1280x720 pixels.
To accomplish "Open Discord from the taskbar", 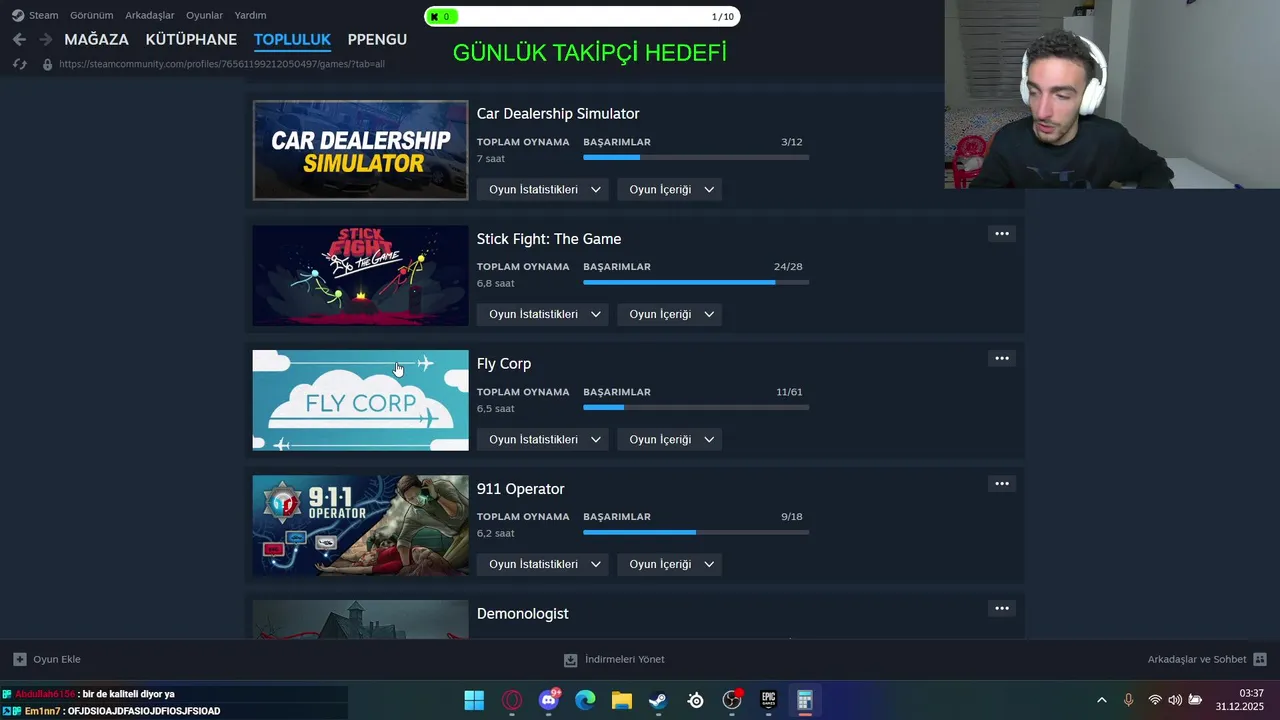I will pyautogui.click(x=549, y=700).
